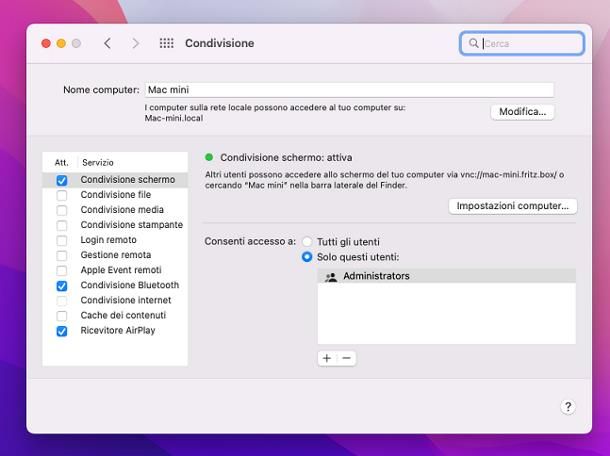Click the Att. column header
610x456 pixels.
pos(61,163)
